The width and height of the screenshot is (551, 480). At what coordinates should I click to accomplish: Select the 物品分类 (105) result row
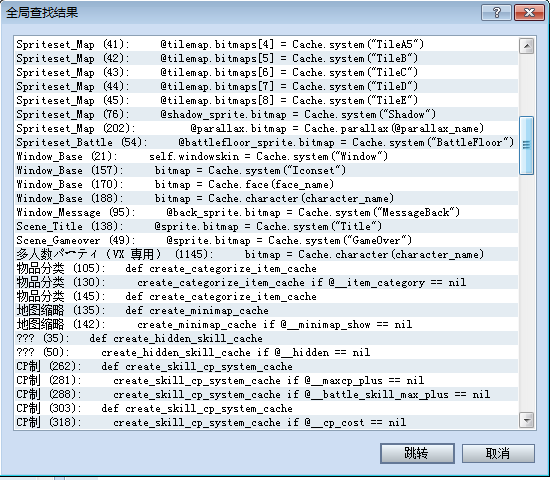pos(266,268)
